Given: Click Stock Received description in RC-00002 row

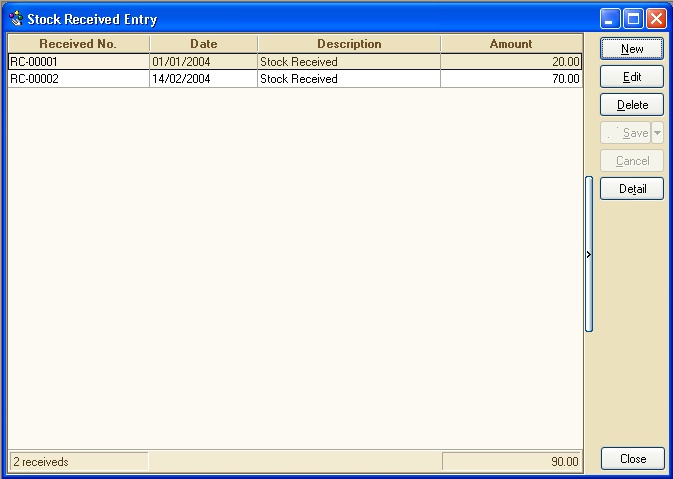Looking at the screenshot, I should pos(349,79).
